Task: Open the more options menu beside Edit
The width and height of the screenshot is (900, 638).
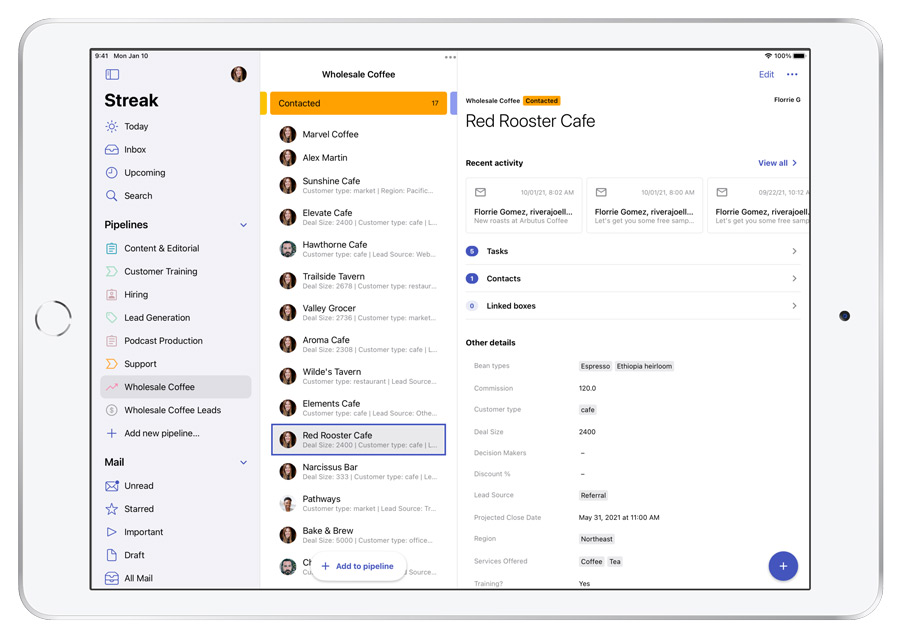Action: pos(792,75)
